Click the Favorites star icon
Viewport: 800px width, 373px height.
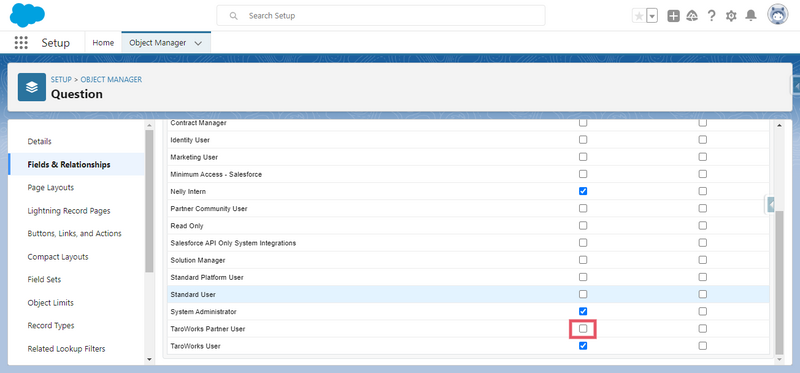[x=639, y=16]
